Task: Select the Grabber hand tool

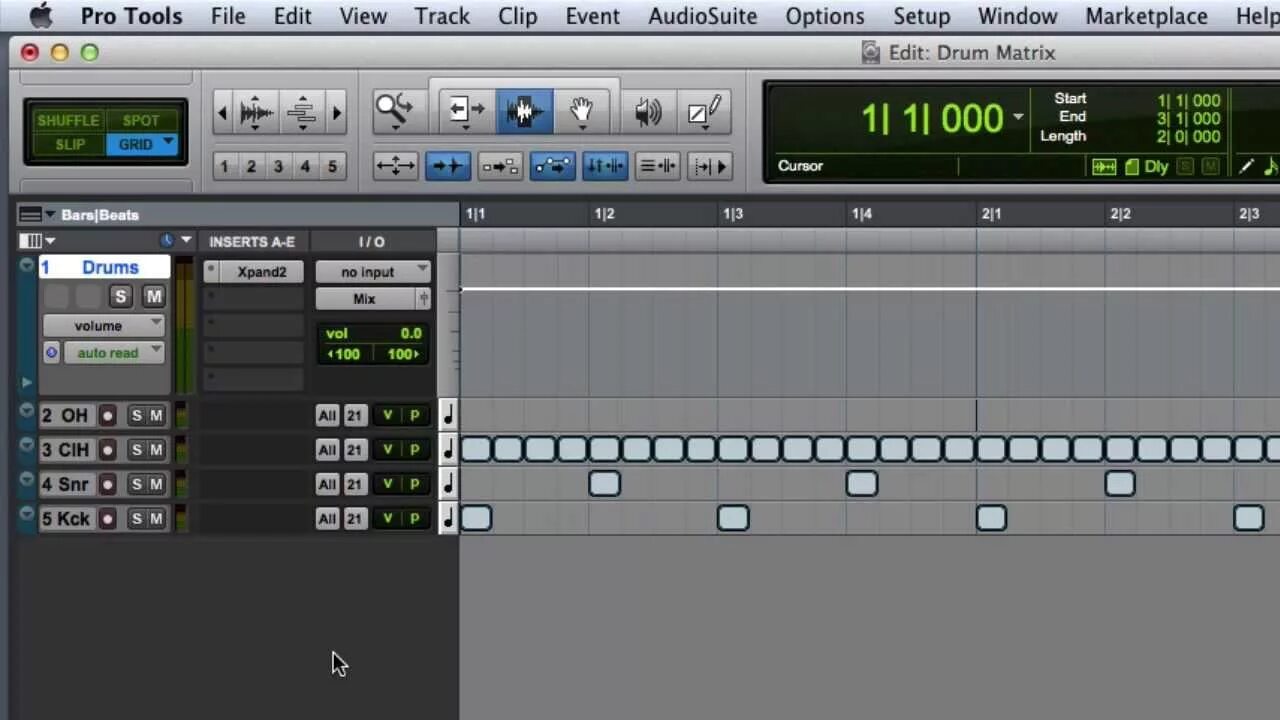Action: coord(582,110)
